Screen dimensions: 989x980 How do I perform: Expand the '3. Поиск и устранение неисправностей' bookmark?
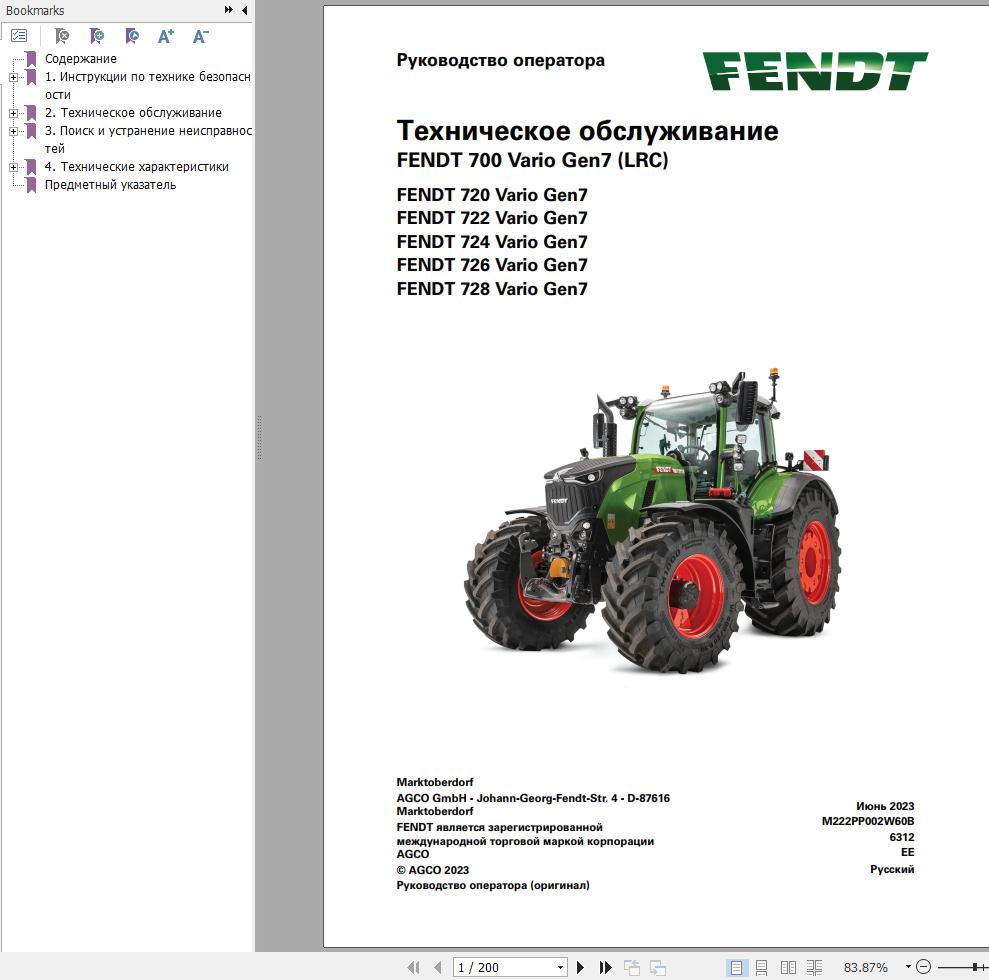click(13, 131)
